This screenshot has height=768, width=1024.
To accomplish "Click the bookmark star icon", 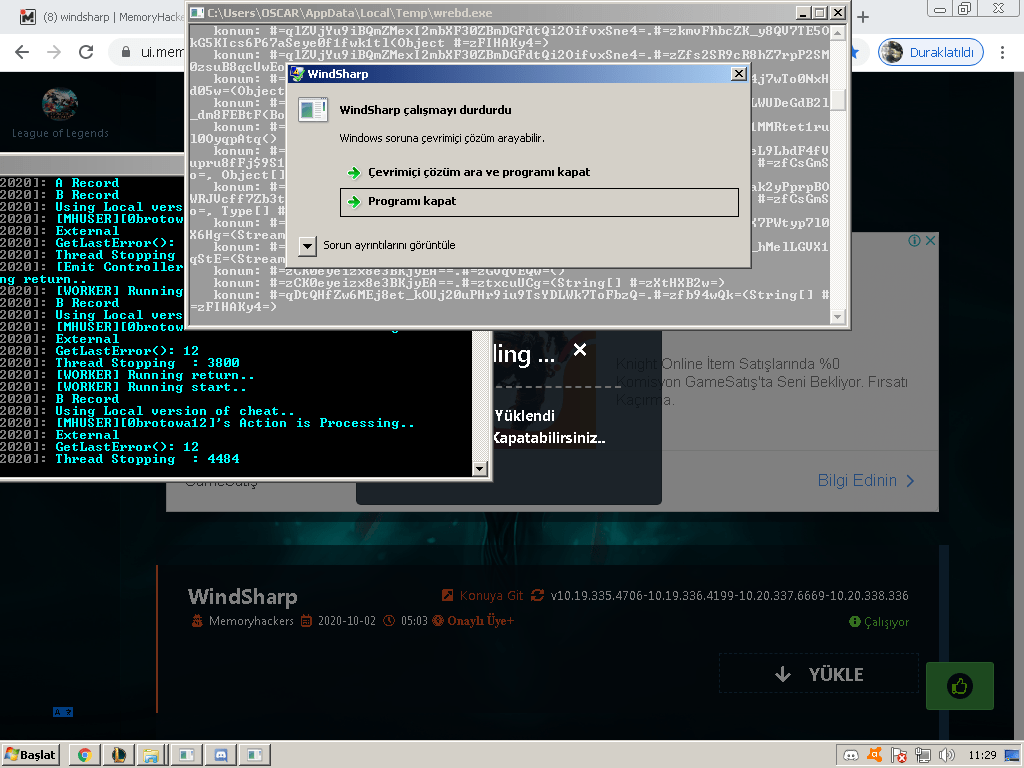I will [854, 52].
